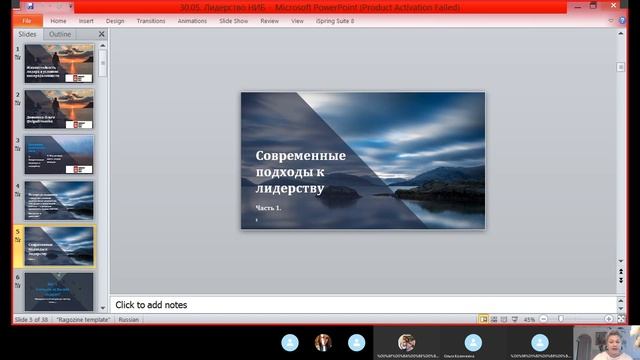640x360 pixels.
Task: Click the blue participant avatar right of red-haired photo
Action: click(356, 342)
